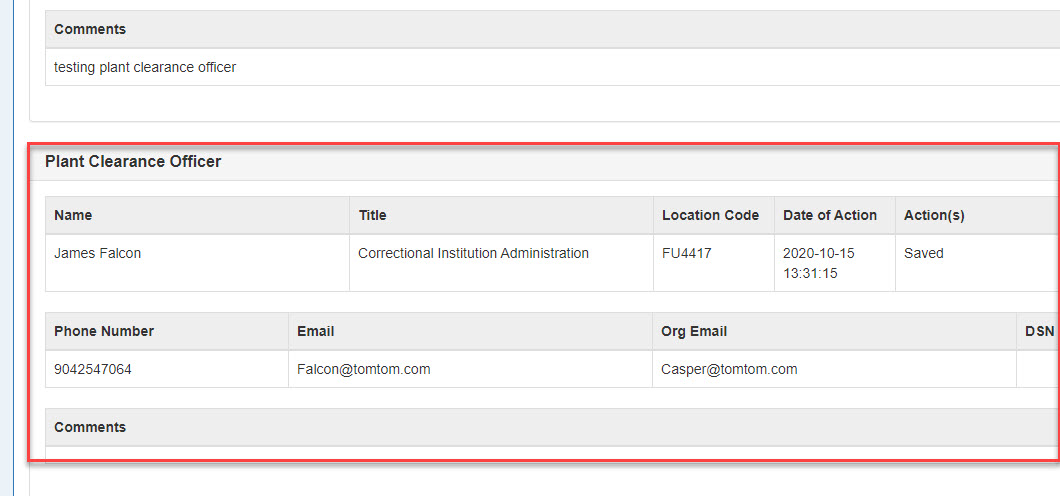
Task: Click the Plant Clearance Officer heading
Action: (133, 161)
